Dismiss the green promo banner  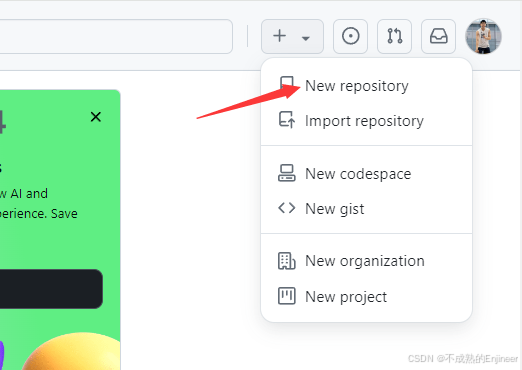click(x=96, y=117)
